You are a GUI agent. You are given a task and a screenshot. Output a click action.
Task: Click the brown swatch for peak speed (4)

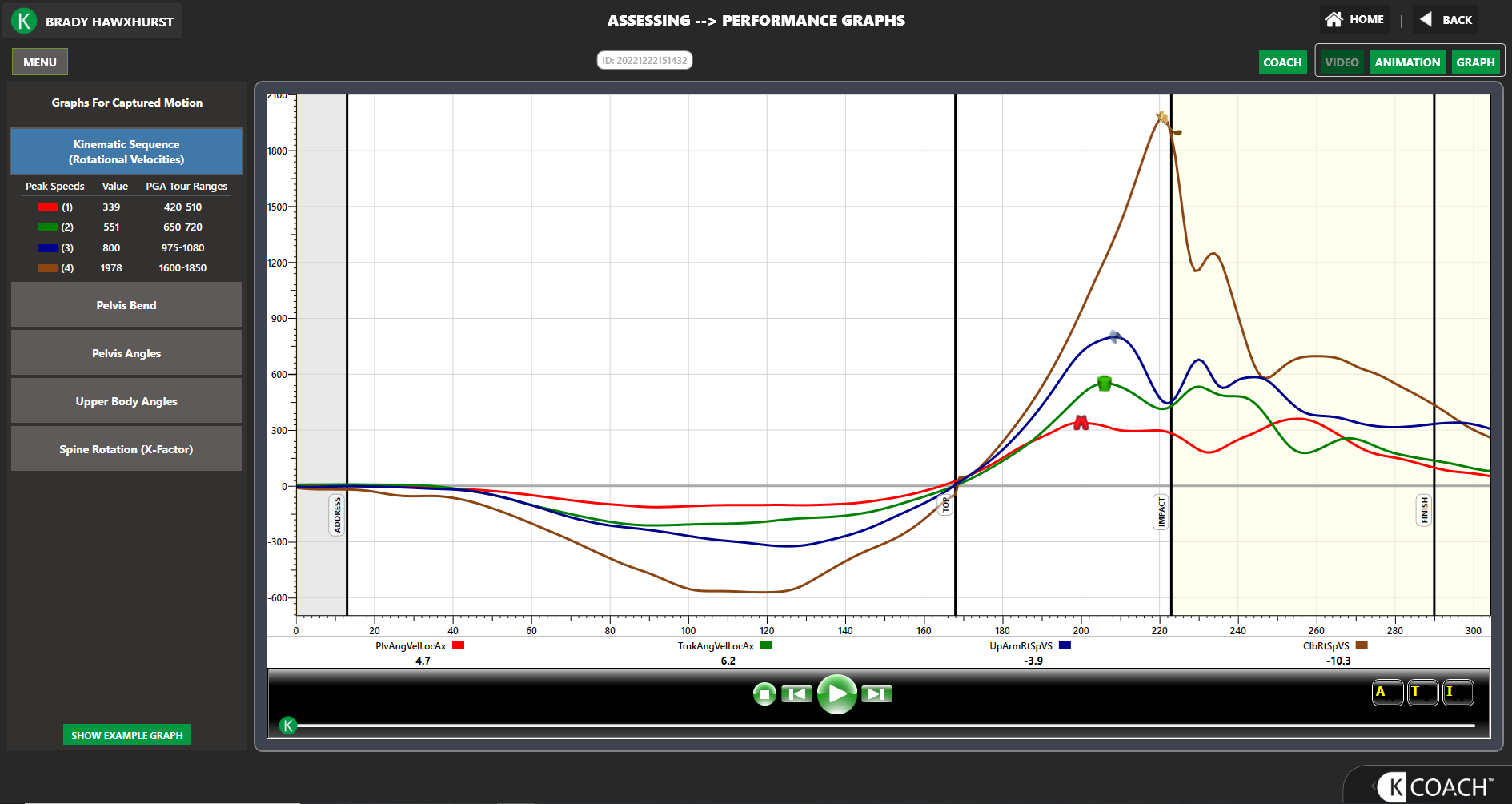point(48,268)
